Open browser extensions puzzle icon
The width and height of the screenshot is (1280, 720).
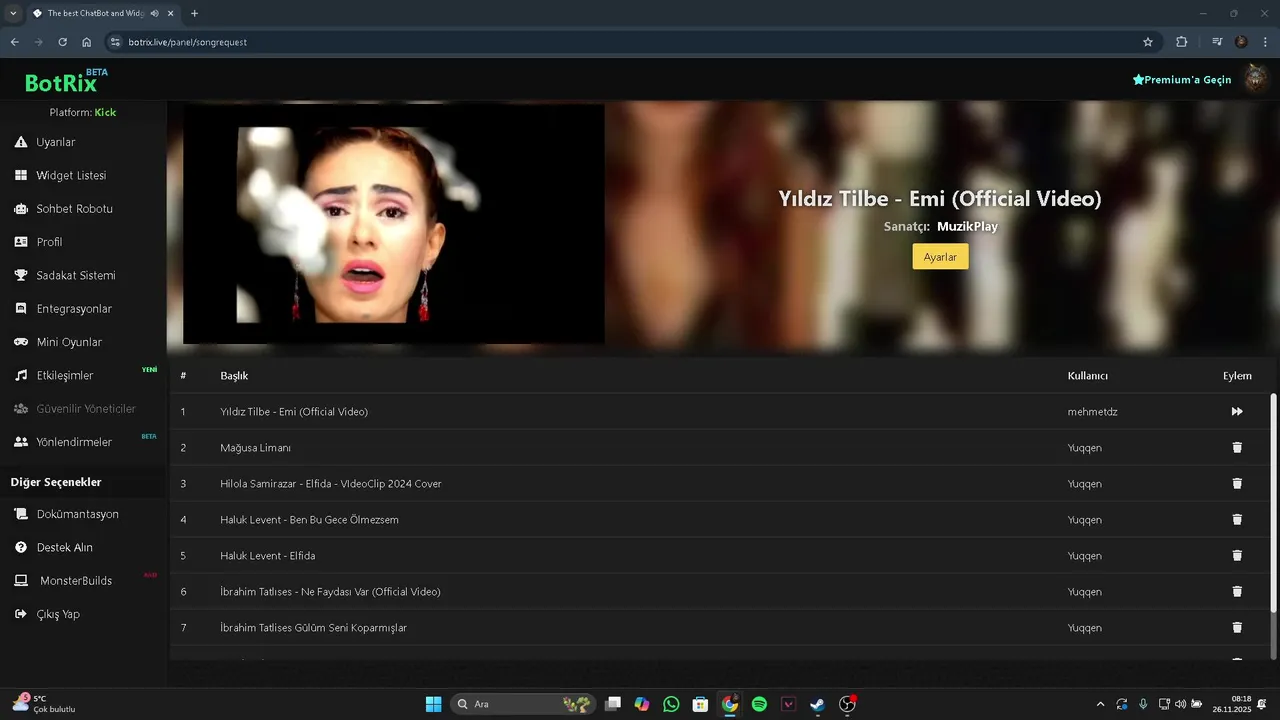pyautogui.click(x=1182, y=42)
